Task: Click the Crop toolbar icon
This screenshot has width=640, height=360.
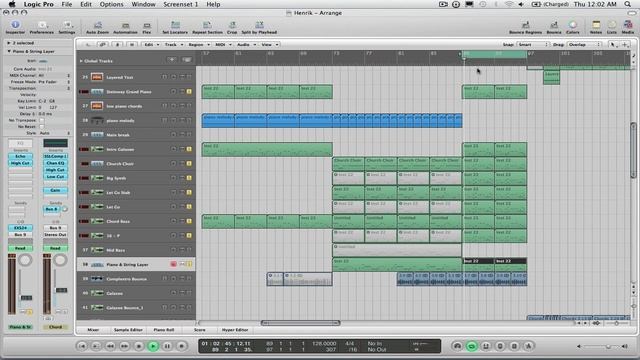Action: (x=232, y=25)
